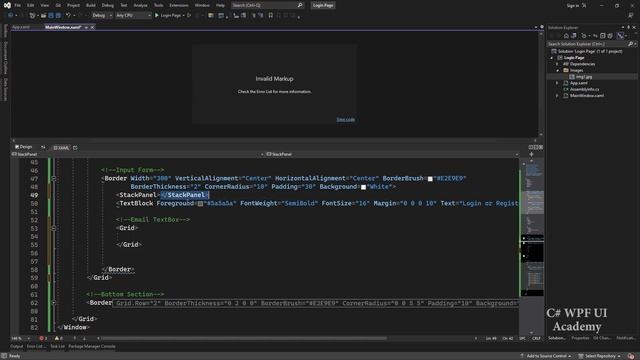Screen dimensions: 640x360
Task: Click Collapse All in Solution Explorer toolbar
Action: click(602, 36)
